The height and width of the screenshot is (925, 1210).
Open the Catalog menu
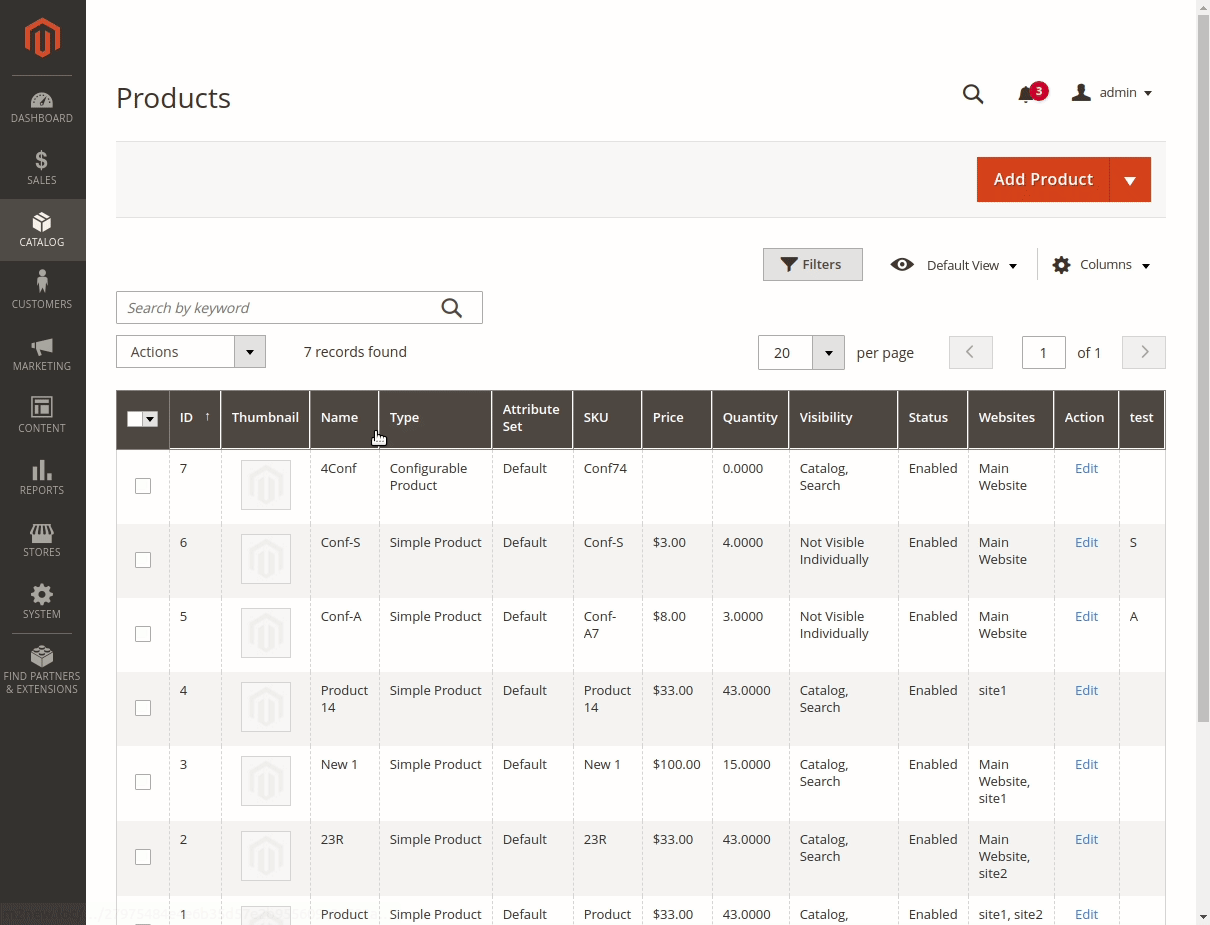point(42,230)
